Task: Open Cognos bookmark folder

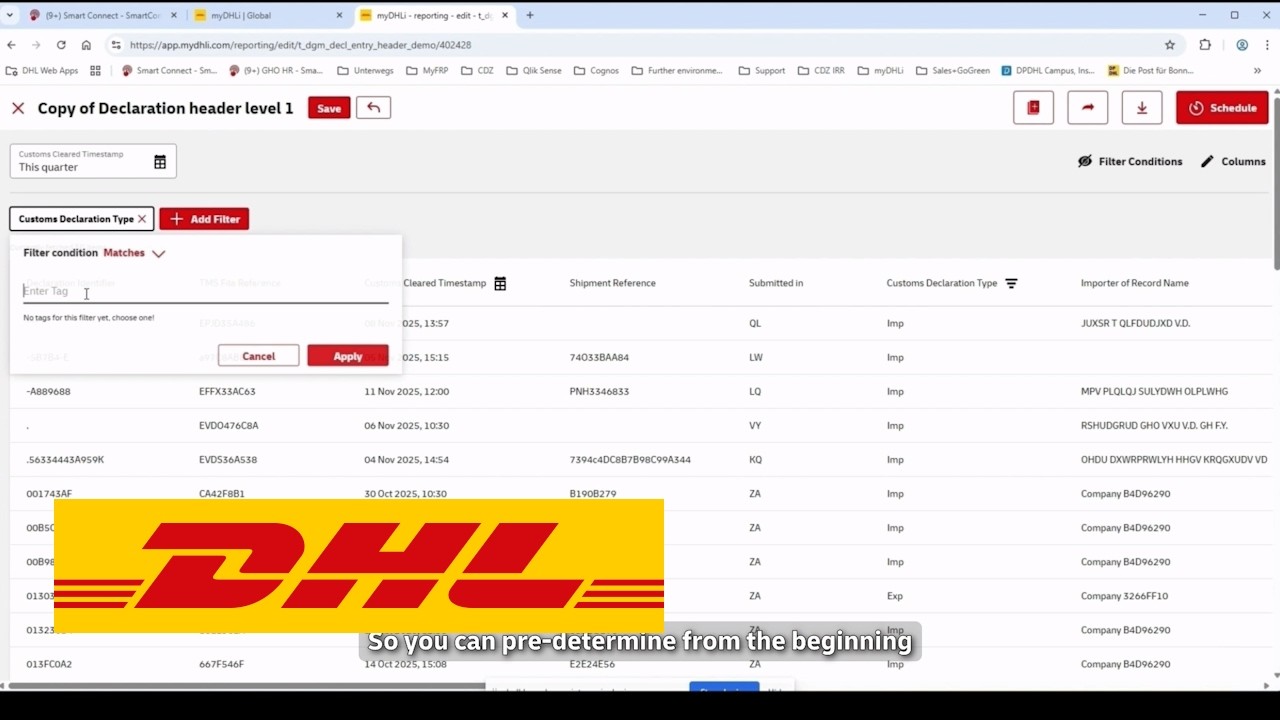Action: 595,71
